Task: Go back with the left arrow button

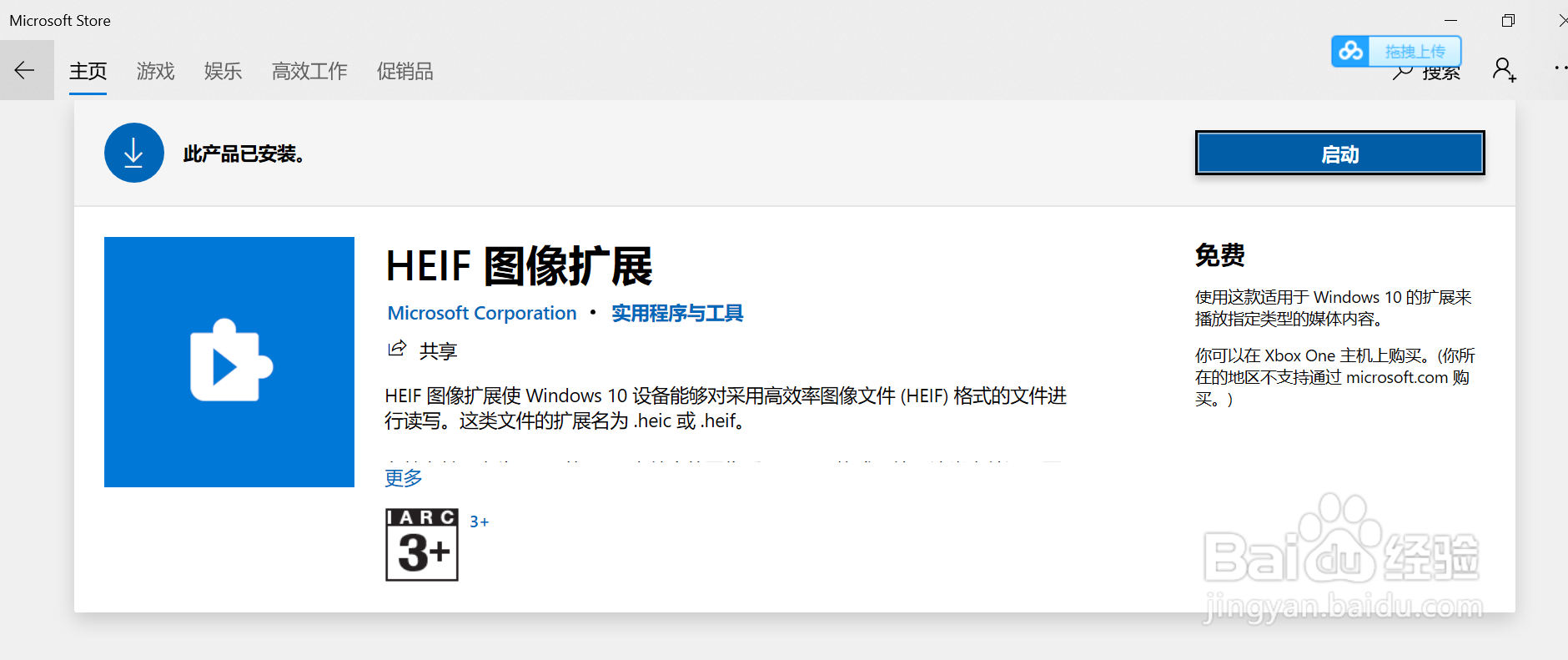Action: click(x=25, y=71)
